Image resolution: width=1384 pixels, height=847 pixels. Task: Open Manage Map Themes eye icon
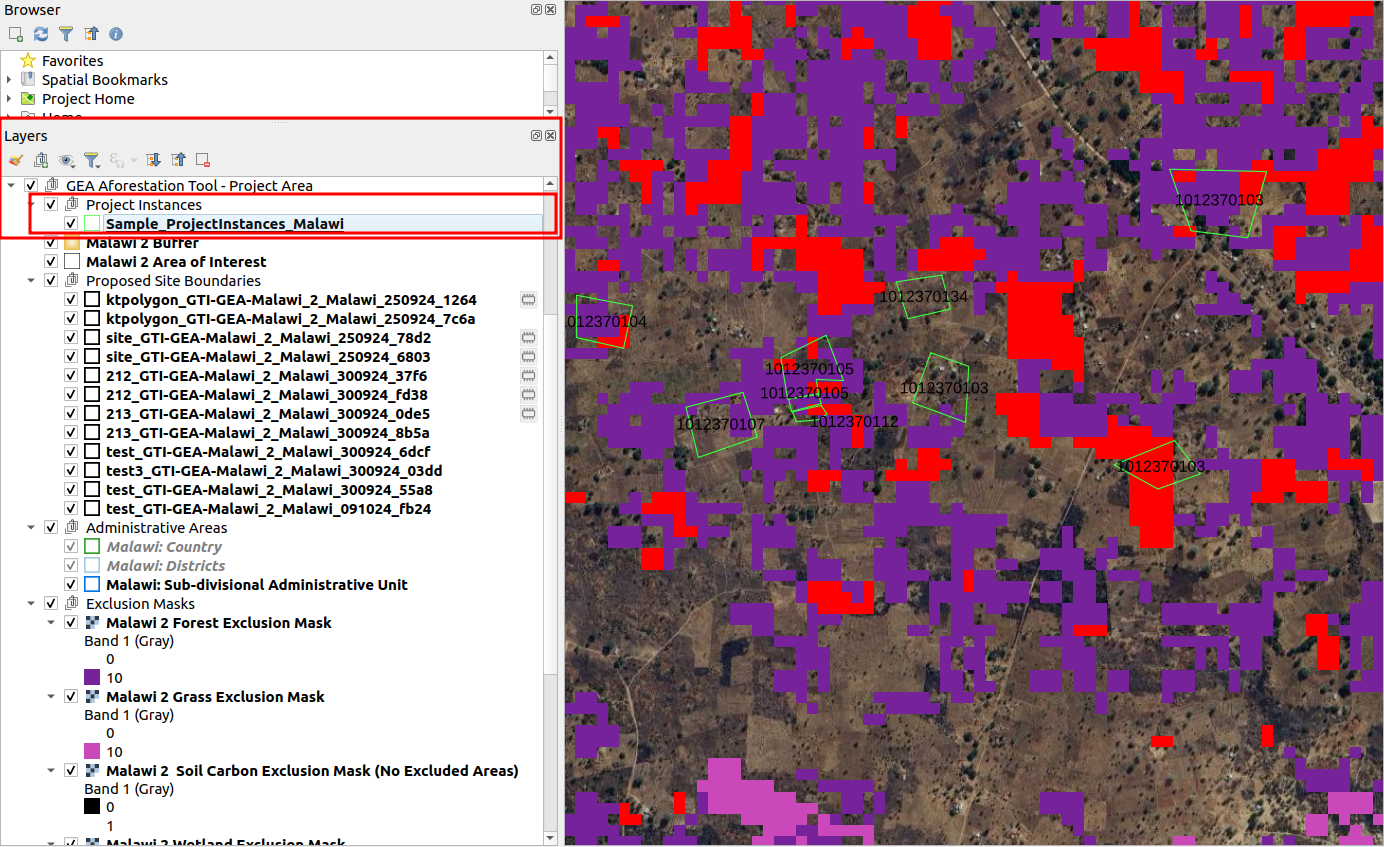(67, 160)
